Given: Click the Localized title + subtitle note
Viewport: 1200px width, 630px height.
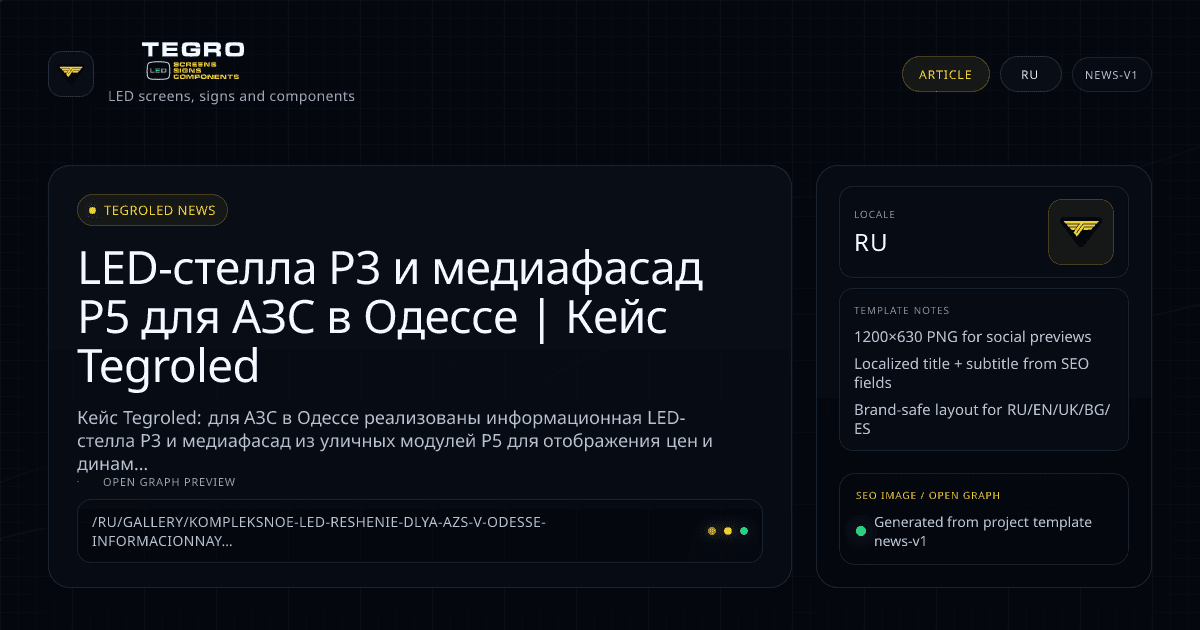Looking at the screenshot, I should point(972,373).
